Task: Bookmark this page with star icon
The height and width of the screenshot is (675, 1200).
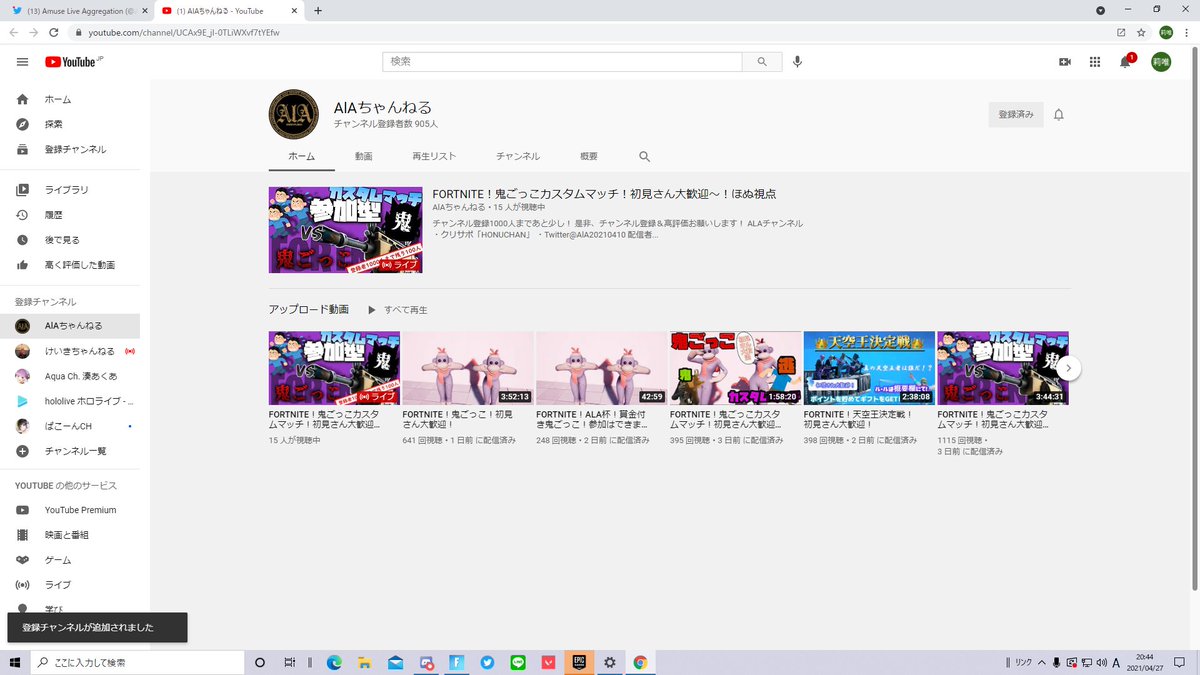Action: click(1141, 32)
